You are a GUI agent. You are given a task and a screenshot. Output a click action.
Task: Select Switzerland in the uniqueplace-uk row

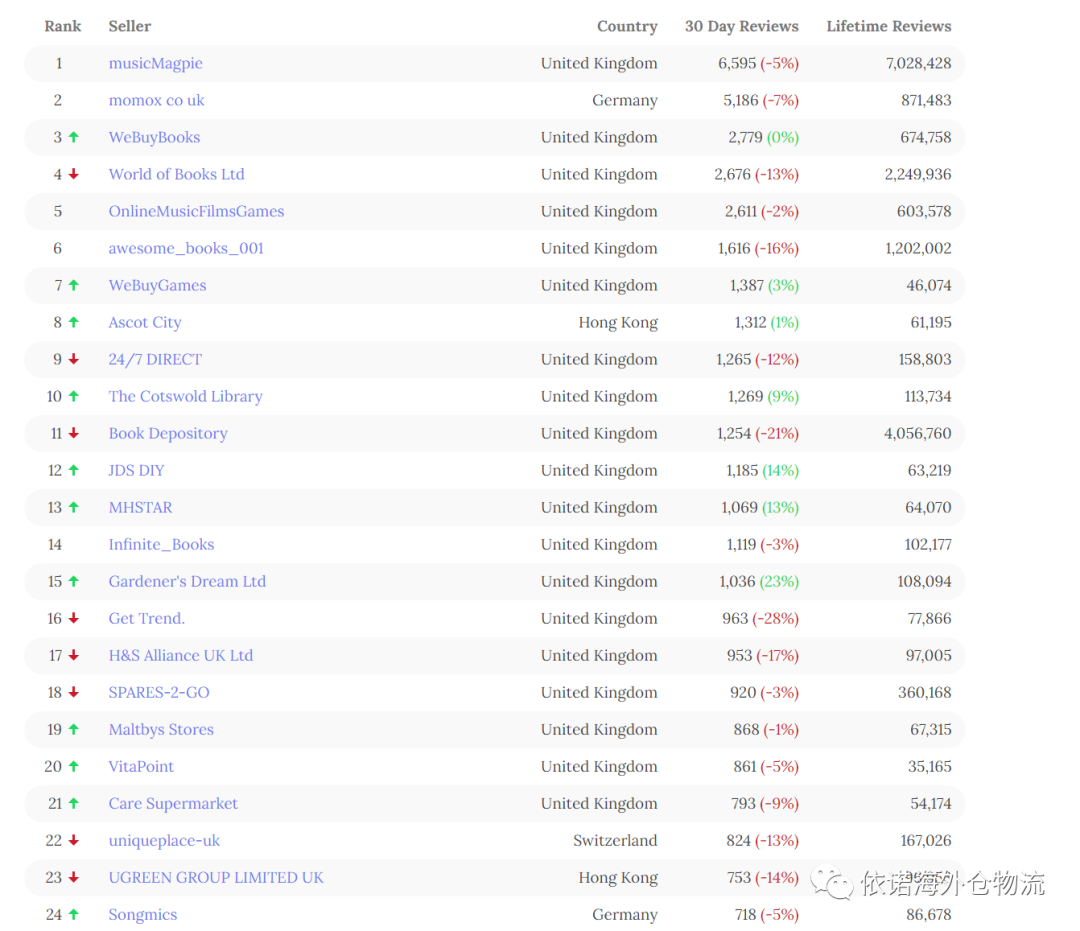615,841
